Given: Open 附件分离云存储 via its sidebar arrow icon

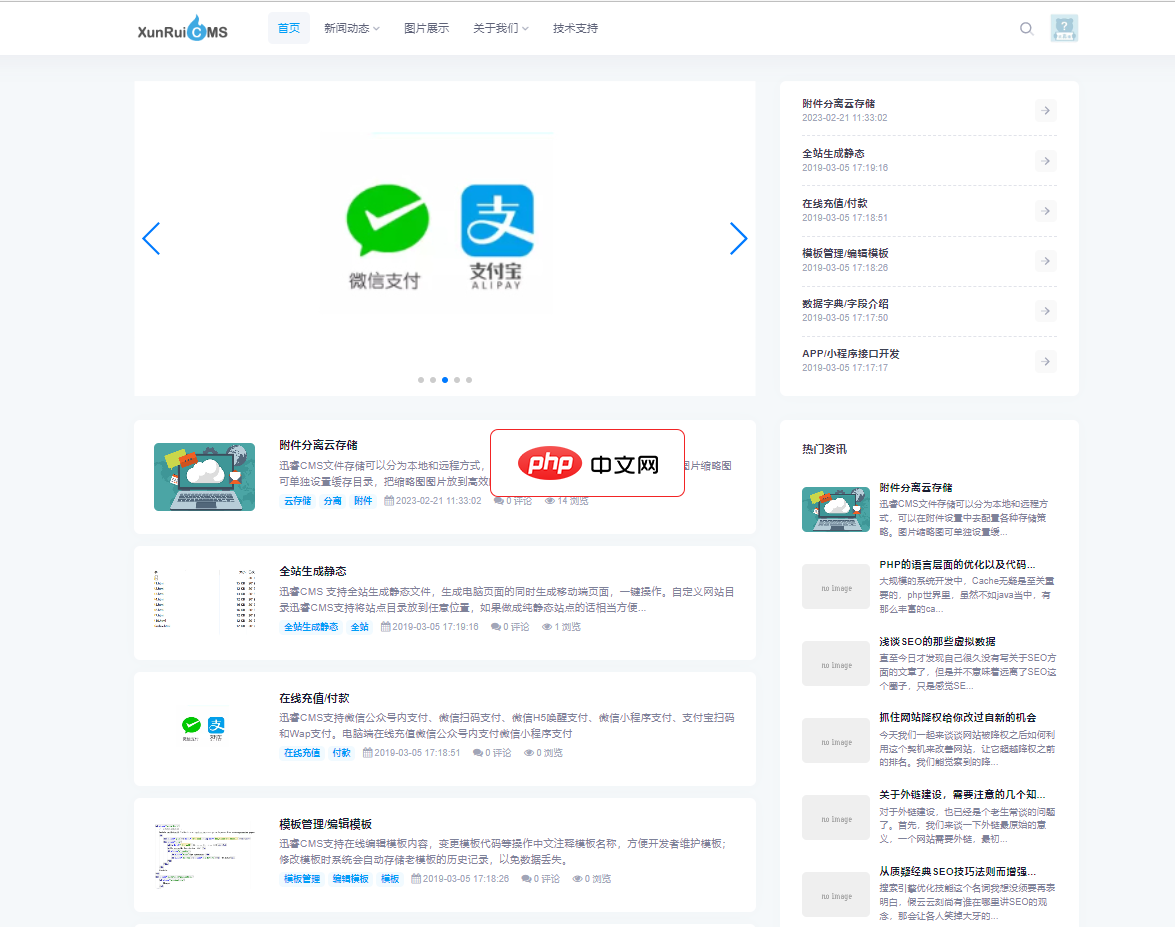Looking at the screenshot, I should [x=1045, y=110].
